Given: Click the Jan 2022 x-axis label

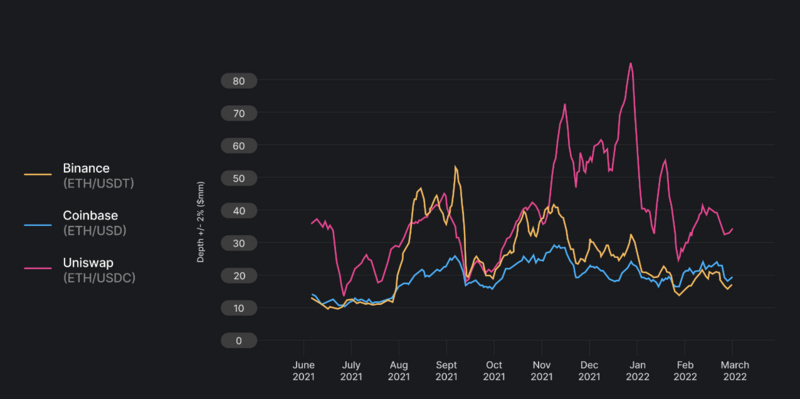Looking at the screenshot, I should pyautogui.click(x=637, y=371).
